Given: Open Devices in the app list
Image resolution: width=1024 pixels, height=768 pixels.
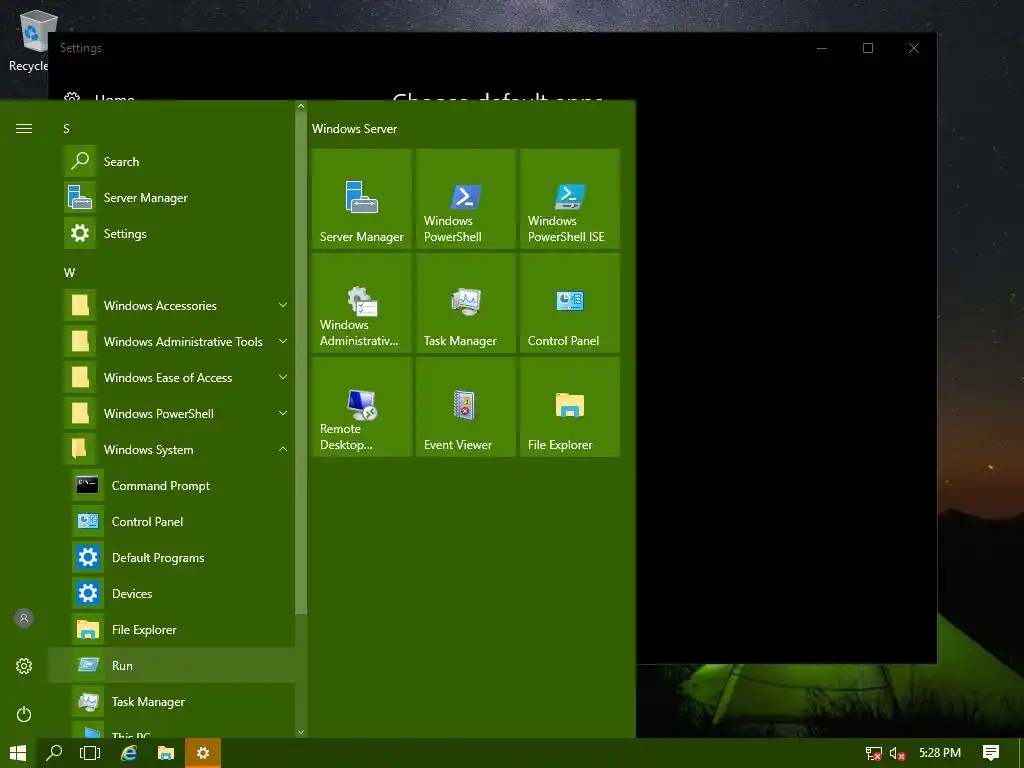Looking at the screenshot, I should click(171, 593).
